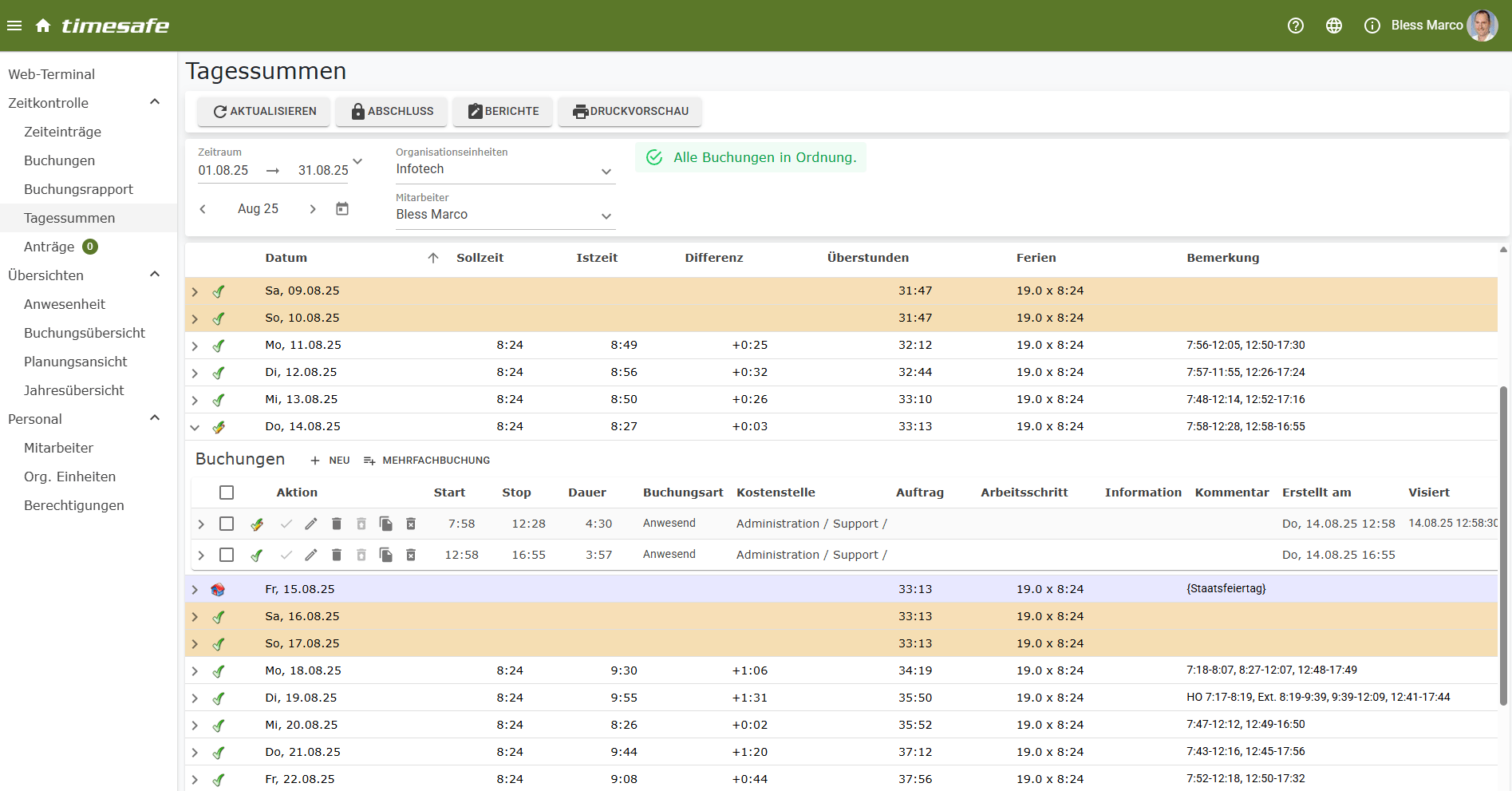Click the DRUCKVORSCHAU button

(x=630, y=112)
